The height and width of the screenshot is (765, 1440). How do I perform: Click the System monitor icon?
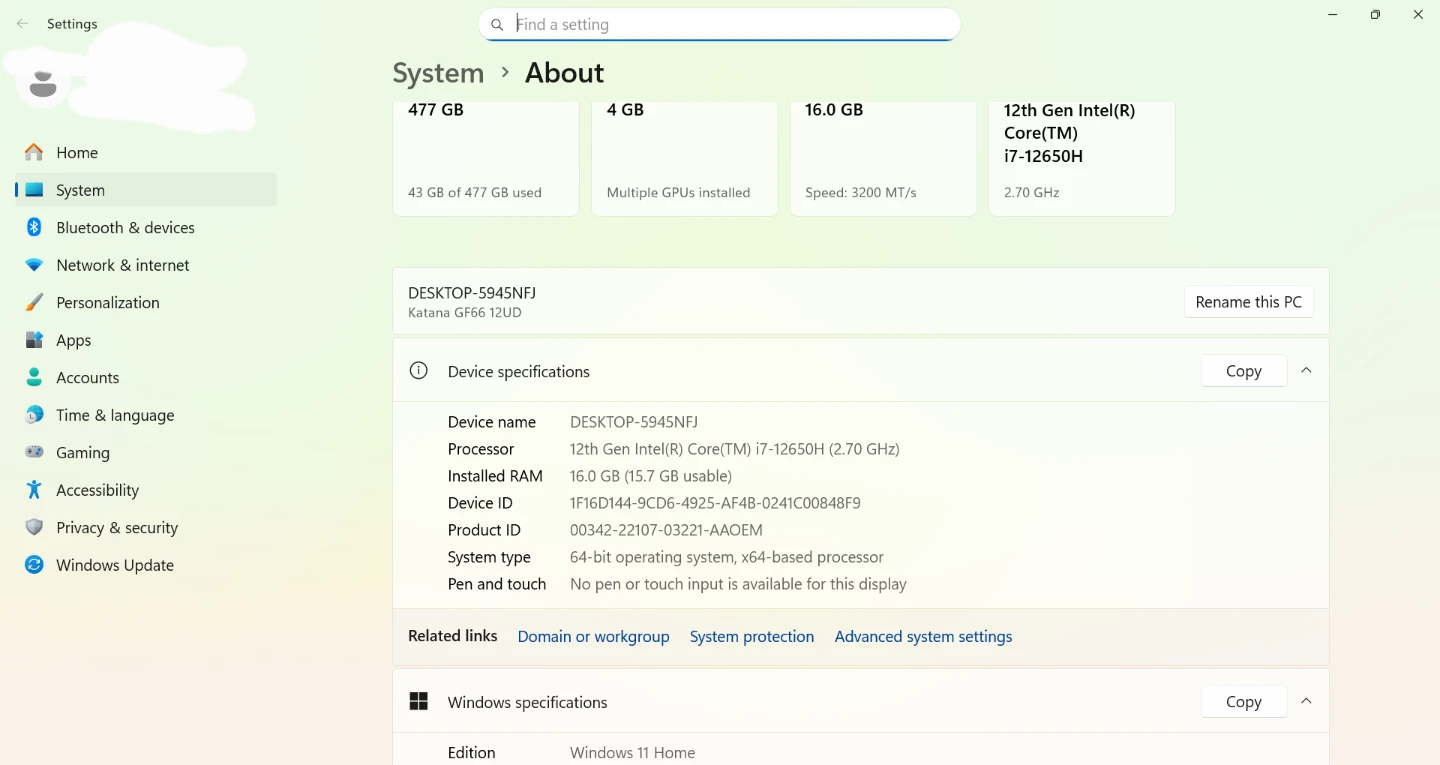(x=34, y=190)
